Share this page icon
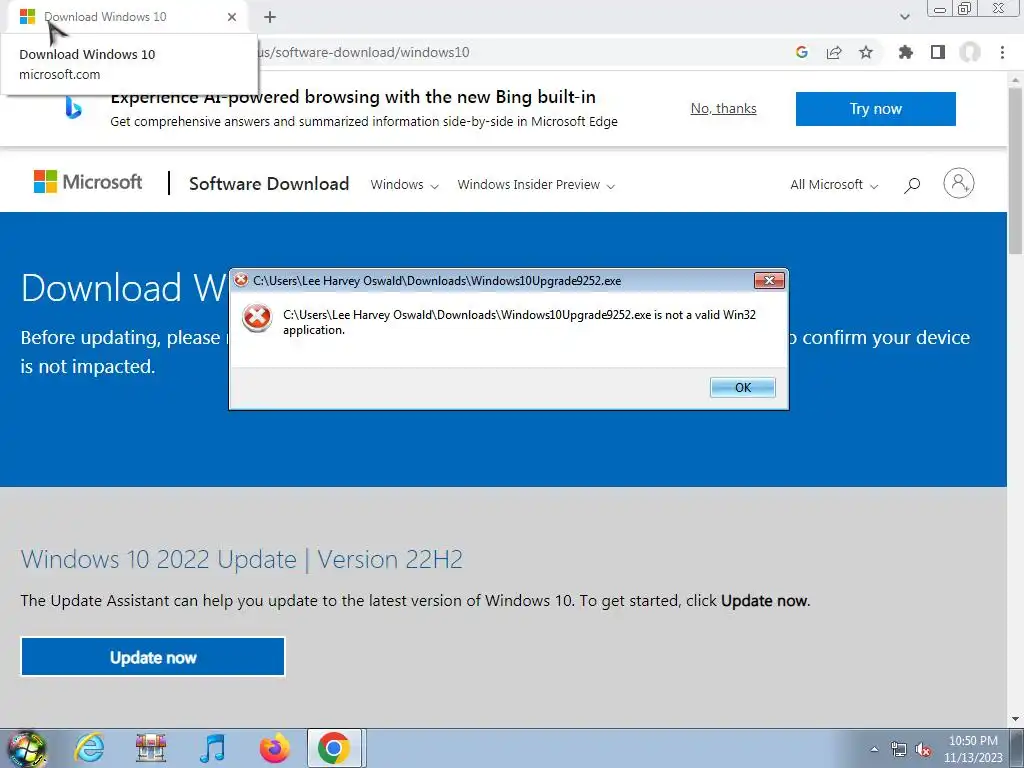 [x=834, y=52]
